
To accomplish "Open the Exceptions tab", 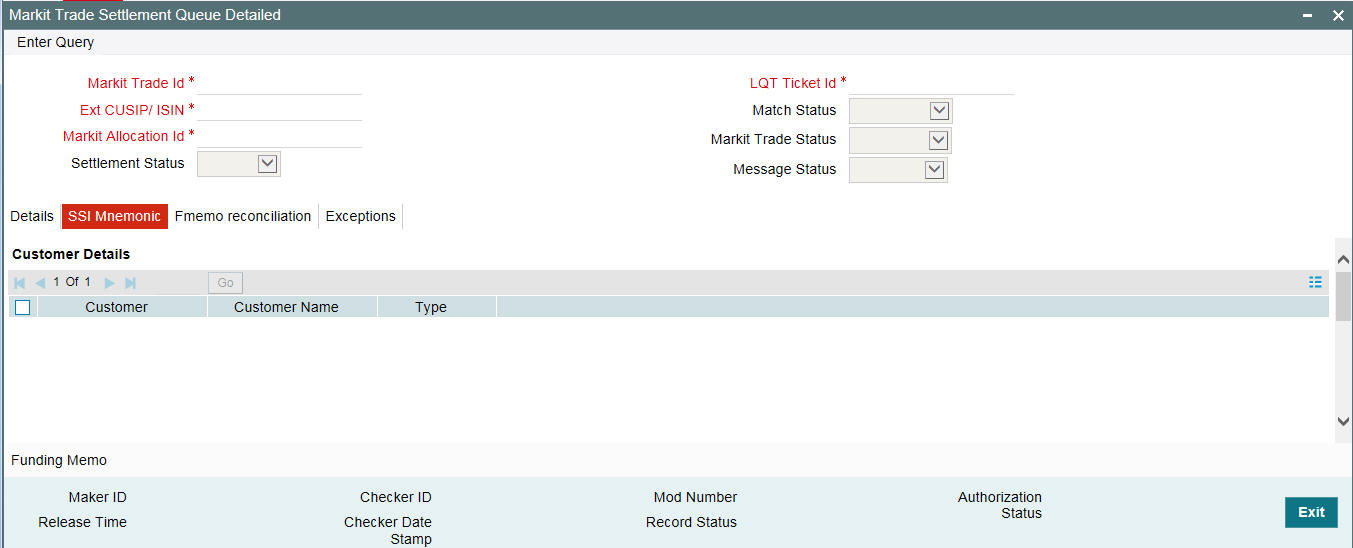I will click(x=361, y=216).
